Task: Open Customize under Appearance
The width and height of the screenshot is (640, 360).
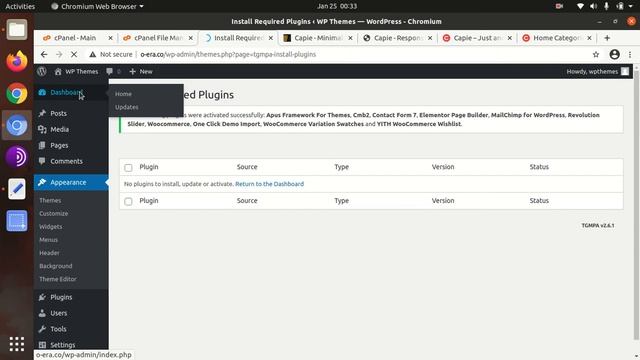Action: [53, 213]
